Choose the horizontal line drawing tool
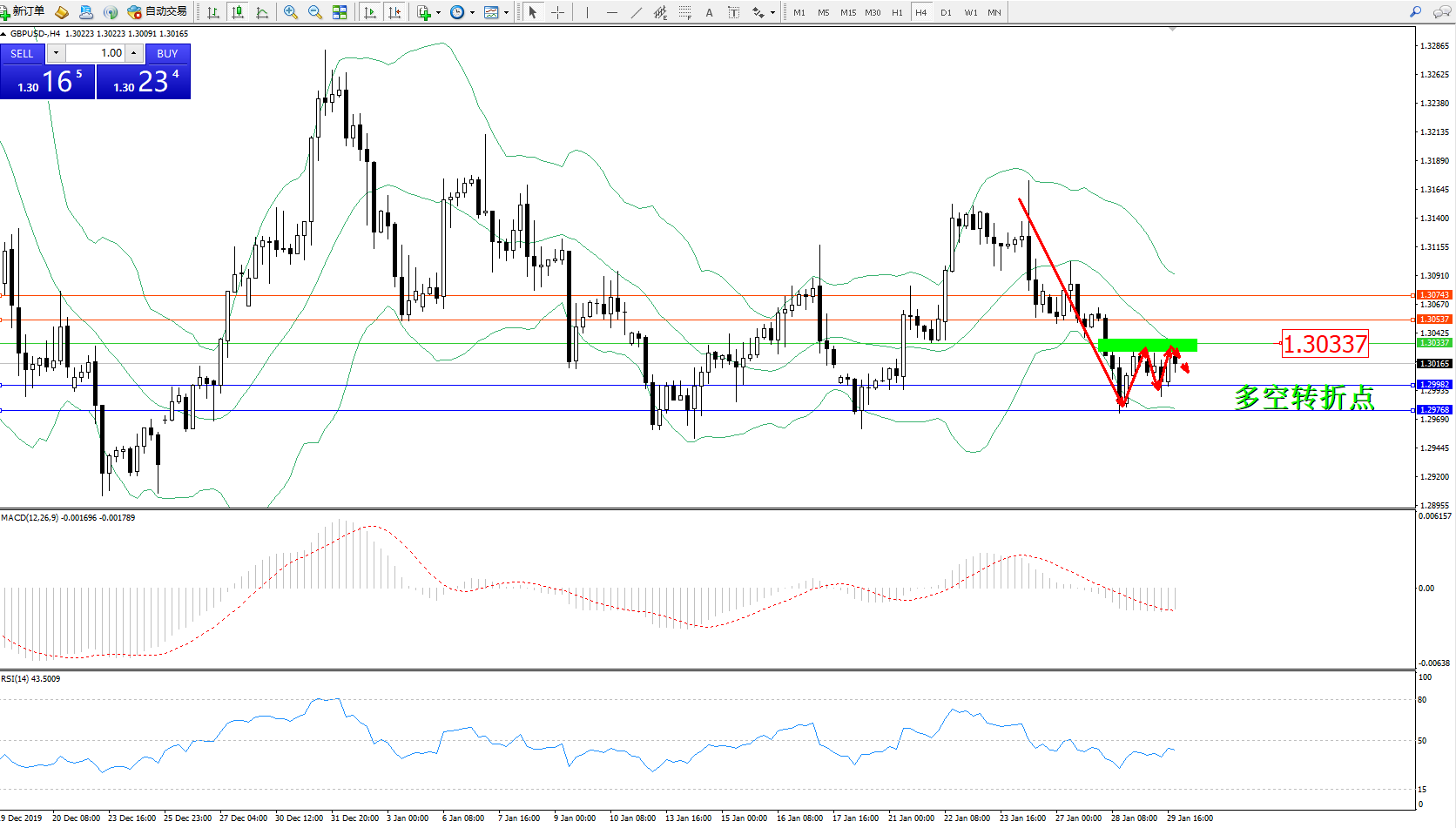The image size is (1456, 828). click(x=612, y=12)
